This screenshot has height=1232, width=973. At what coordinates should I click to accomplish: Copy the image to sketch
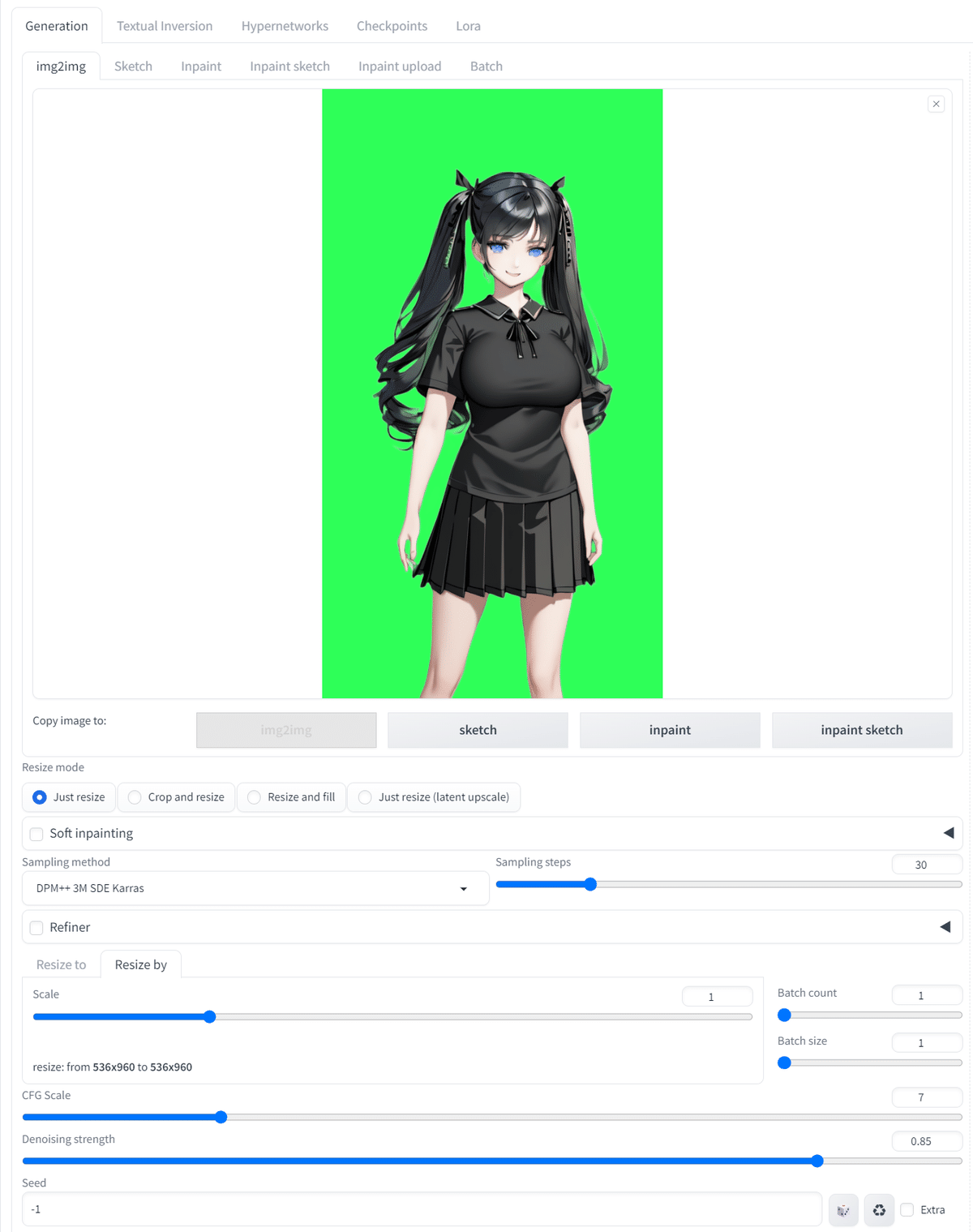478,729
